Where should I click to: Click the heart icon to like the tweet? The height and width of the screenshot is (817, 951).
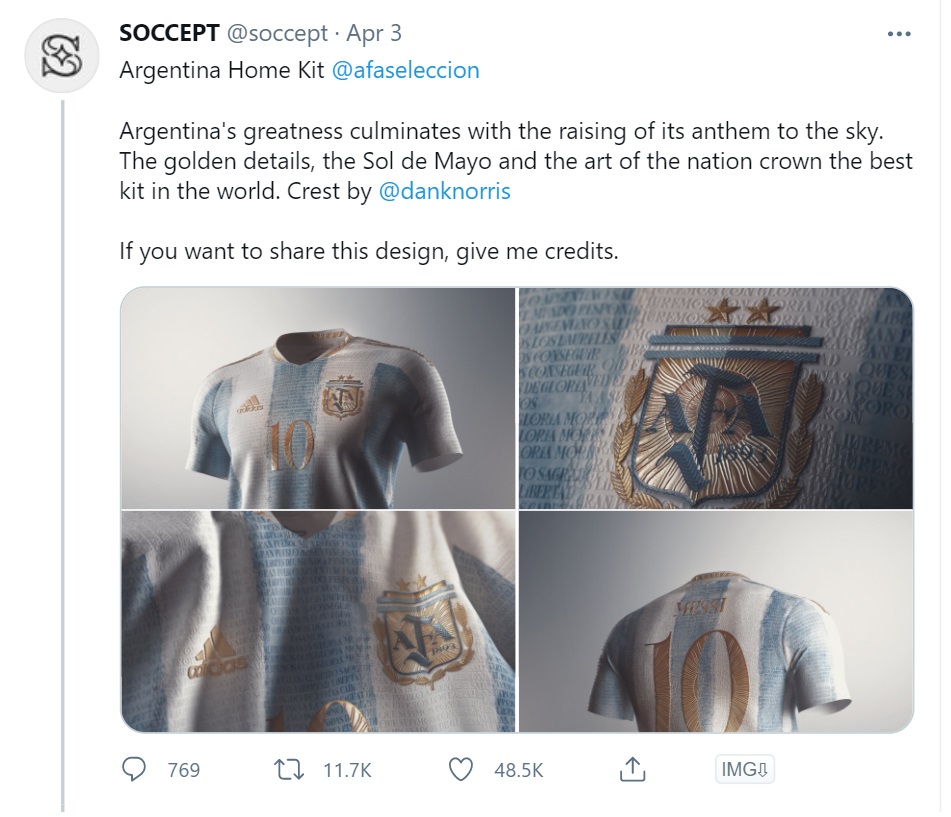click(460, 769)
